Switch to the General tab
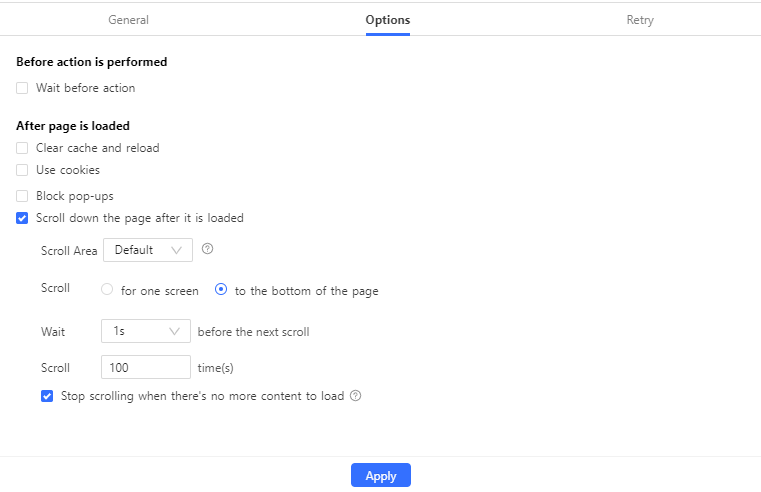761x492 pixels. tap(128, 20)
